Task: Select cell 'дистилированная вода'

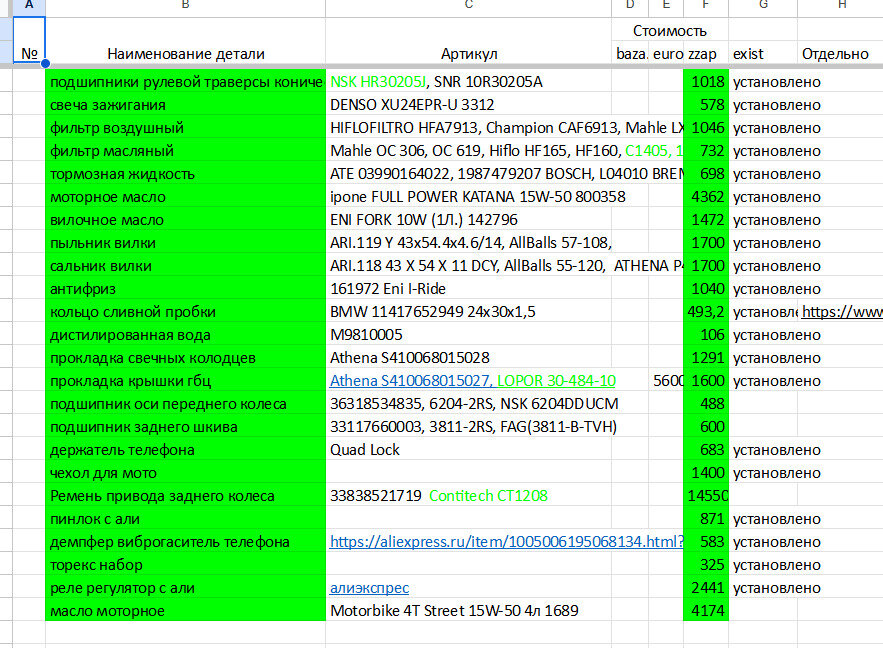Action: point(185,335)
